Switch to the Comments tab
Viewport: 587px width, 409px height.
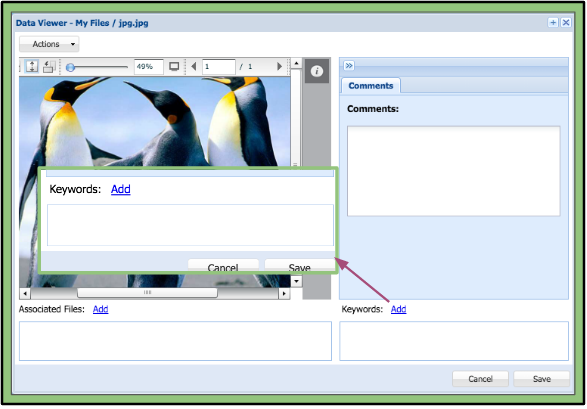(371, 86)
